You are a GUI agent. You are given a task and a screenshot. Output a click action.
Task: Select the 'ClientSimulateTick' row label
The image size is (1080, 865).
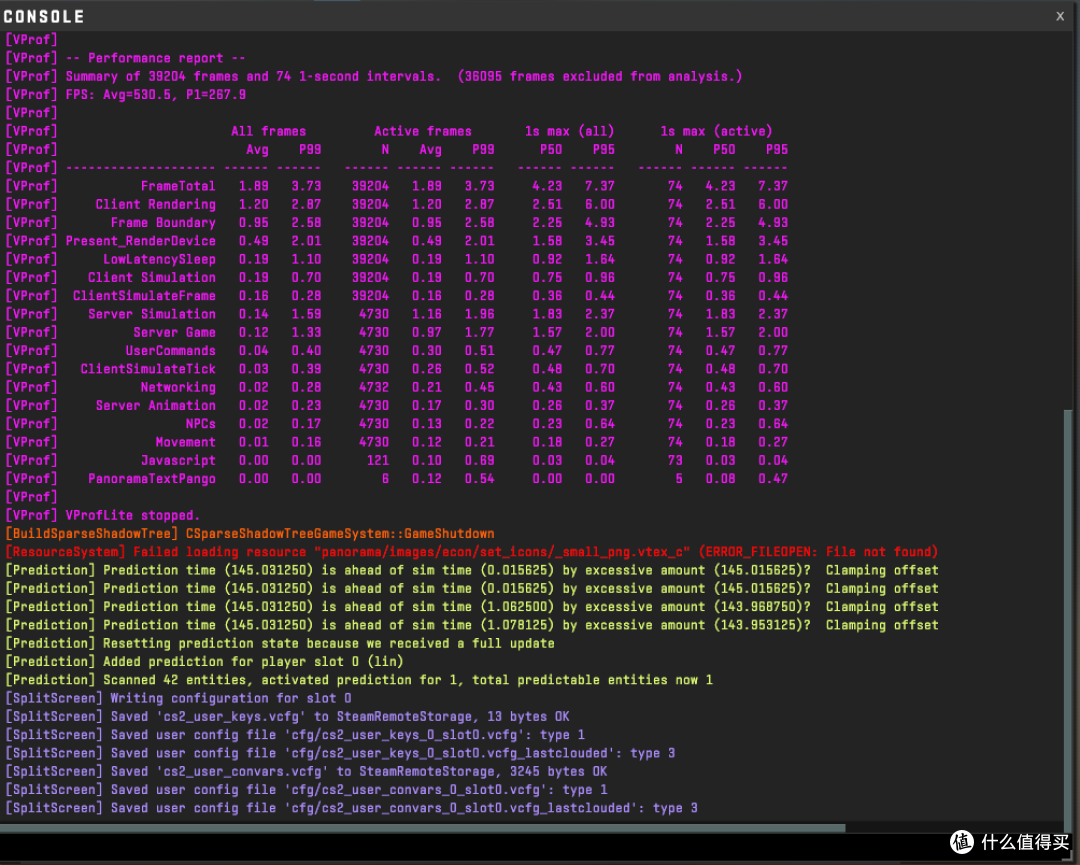(x=148, y=368)
